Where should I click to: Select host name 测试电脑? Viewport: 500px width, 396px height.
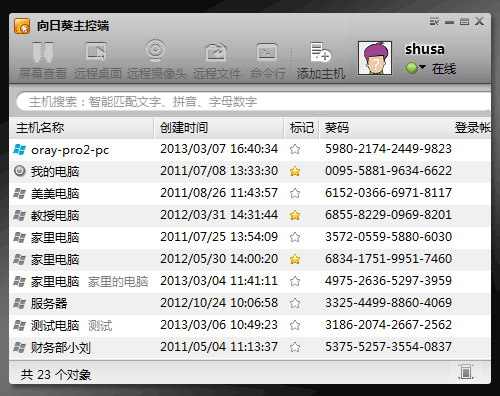coord(55,326)
